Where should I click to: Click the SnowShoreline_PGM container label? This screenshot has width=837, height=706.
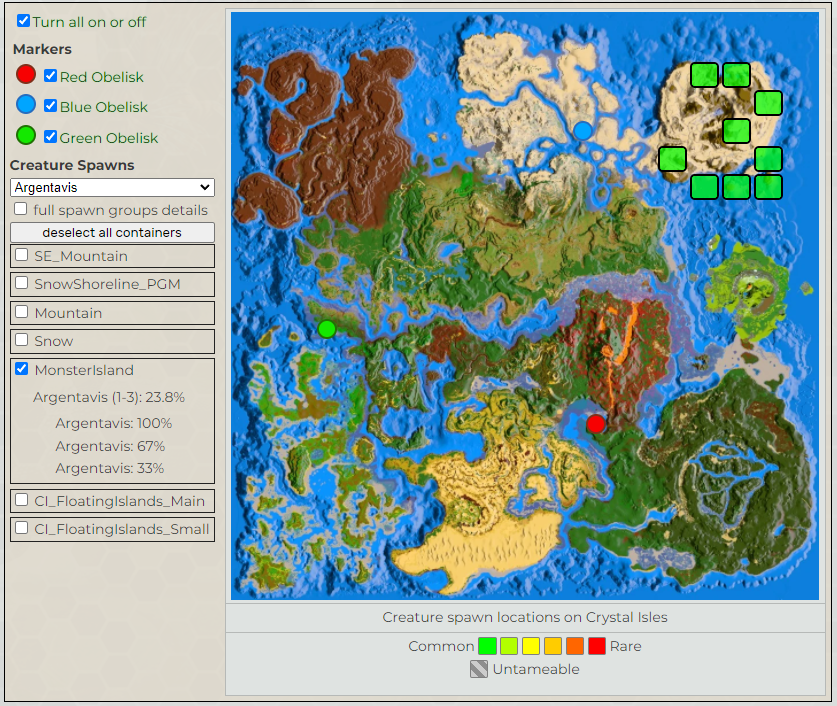107,284
